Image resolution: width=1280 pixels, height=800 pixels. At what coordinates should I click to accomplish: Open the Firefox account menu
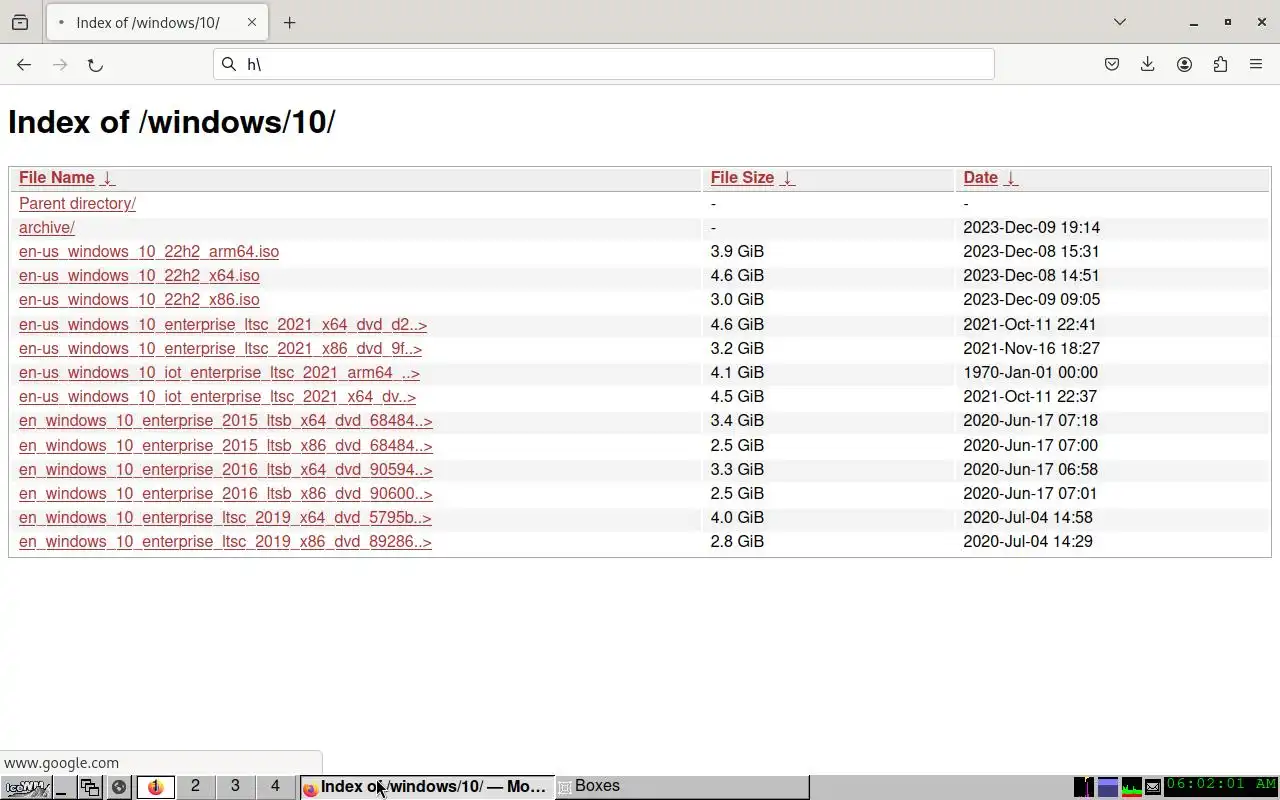pos(1184,64)
